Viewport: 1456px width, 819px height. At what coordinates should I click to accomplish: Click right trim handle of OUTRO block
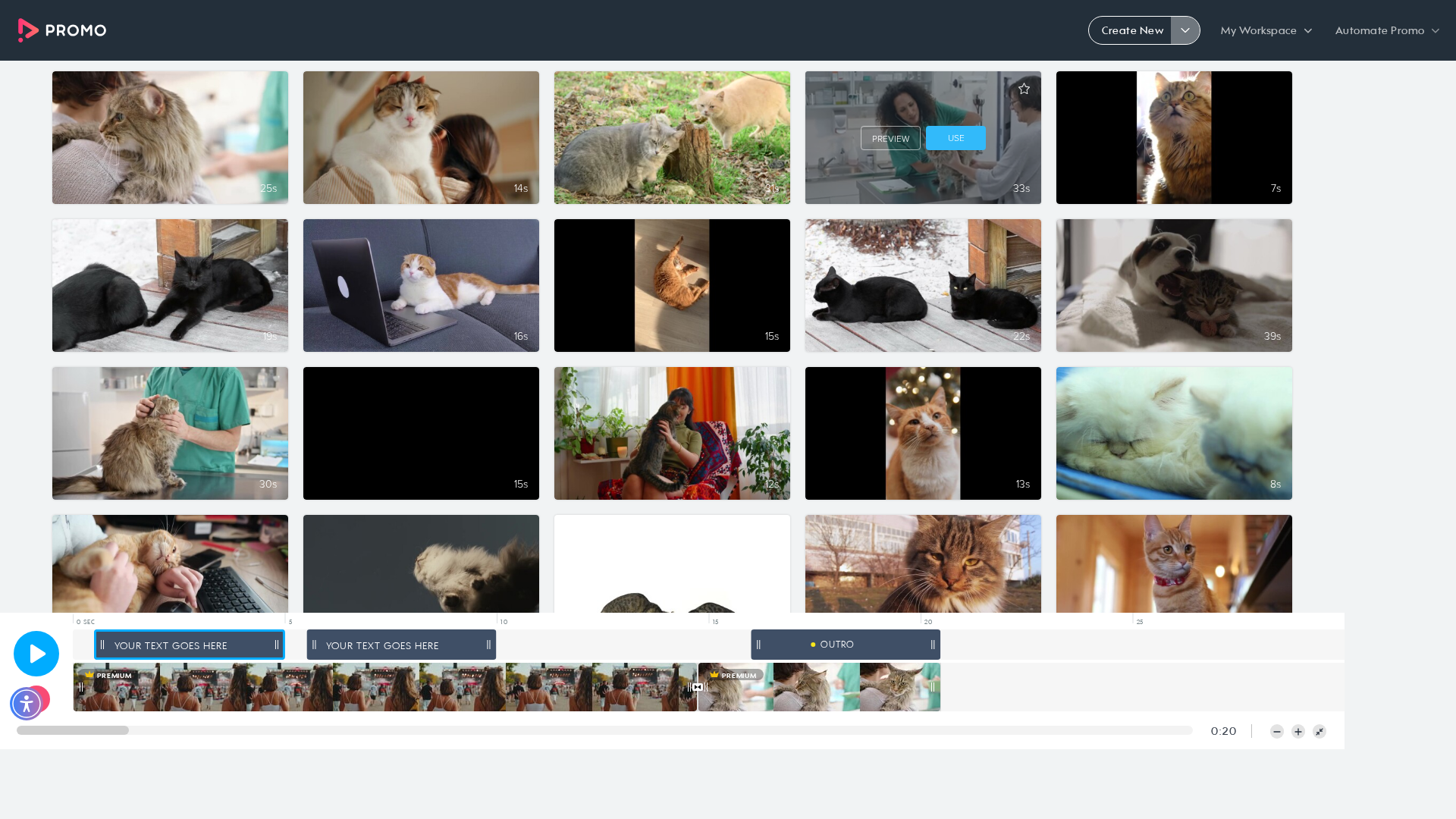tap(933, 645)
